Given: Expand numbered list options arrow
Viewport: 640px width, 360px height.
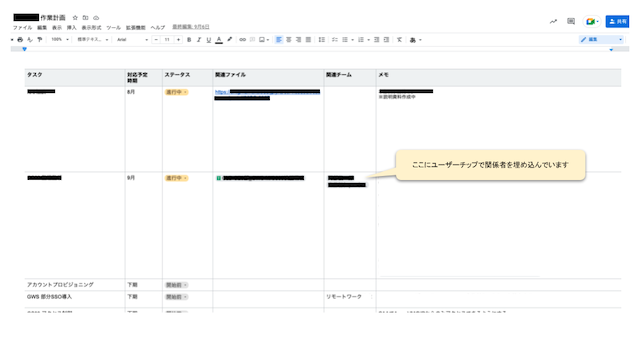Looking at the screenshot, I should [368, 40].
